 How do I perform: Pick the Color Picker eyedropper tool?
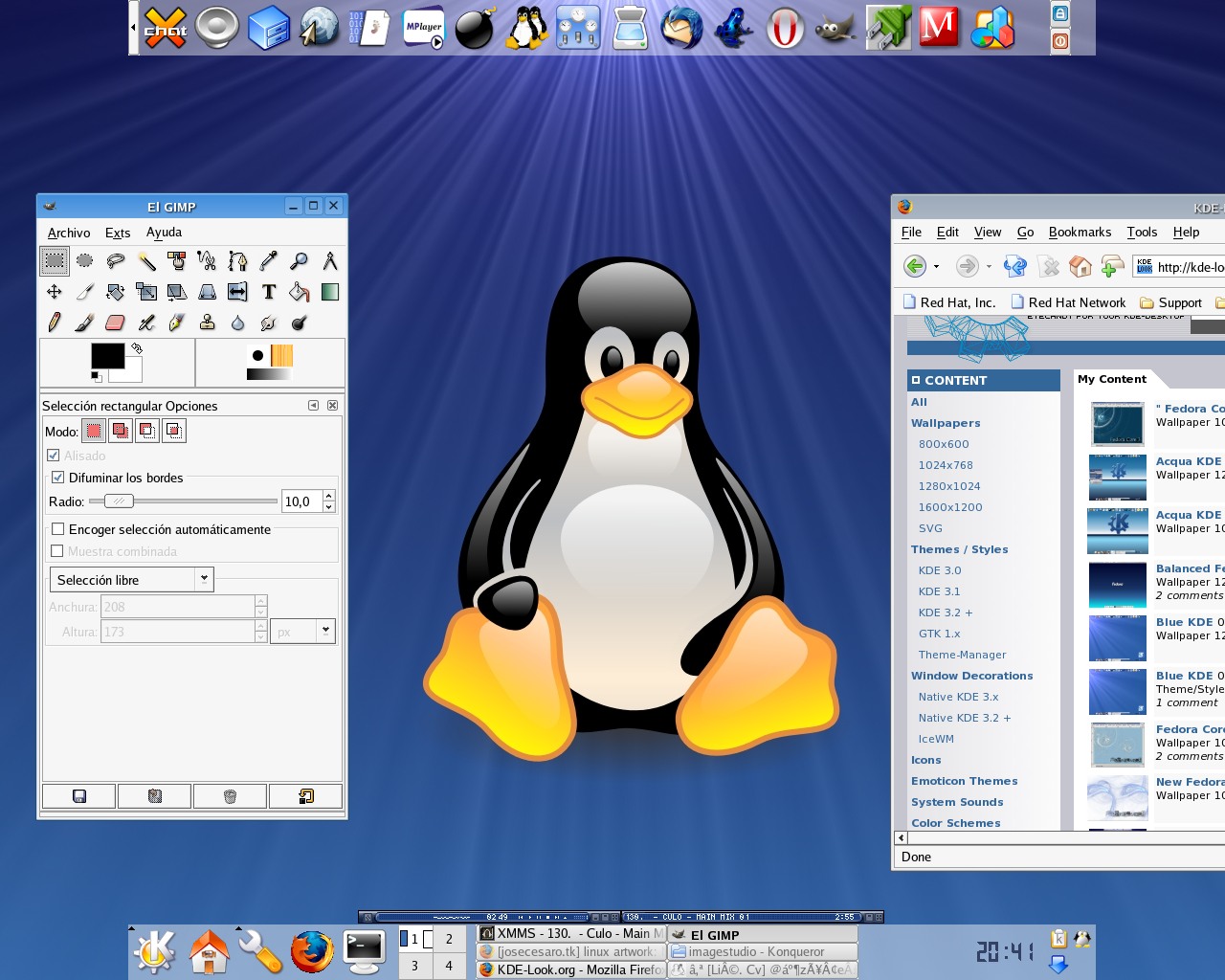pos(269,260)
